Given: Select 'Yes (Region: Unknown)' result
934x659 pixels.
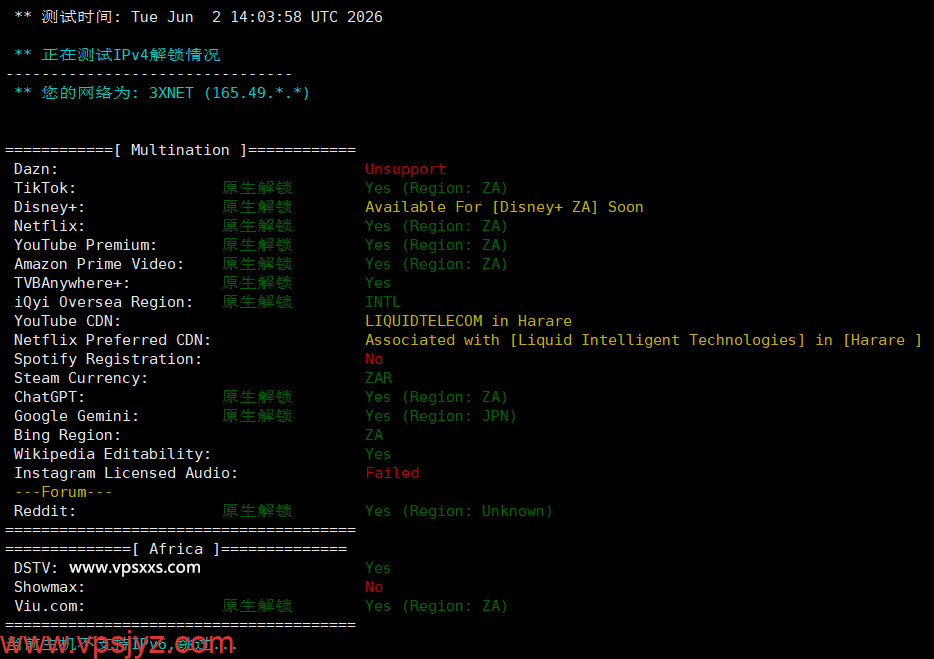Looking at the screenshot, I should (x=459, y=511).
